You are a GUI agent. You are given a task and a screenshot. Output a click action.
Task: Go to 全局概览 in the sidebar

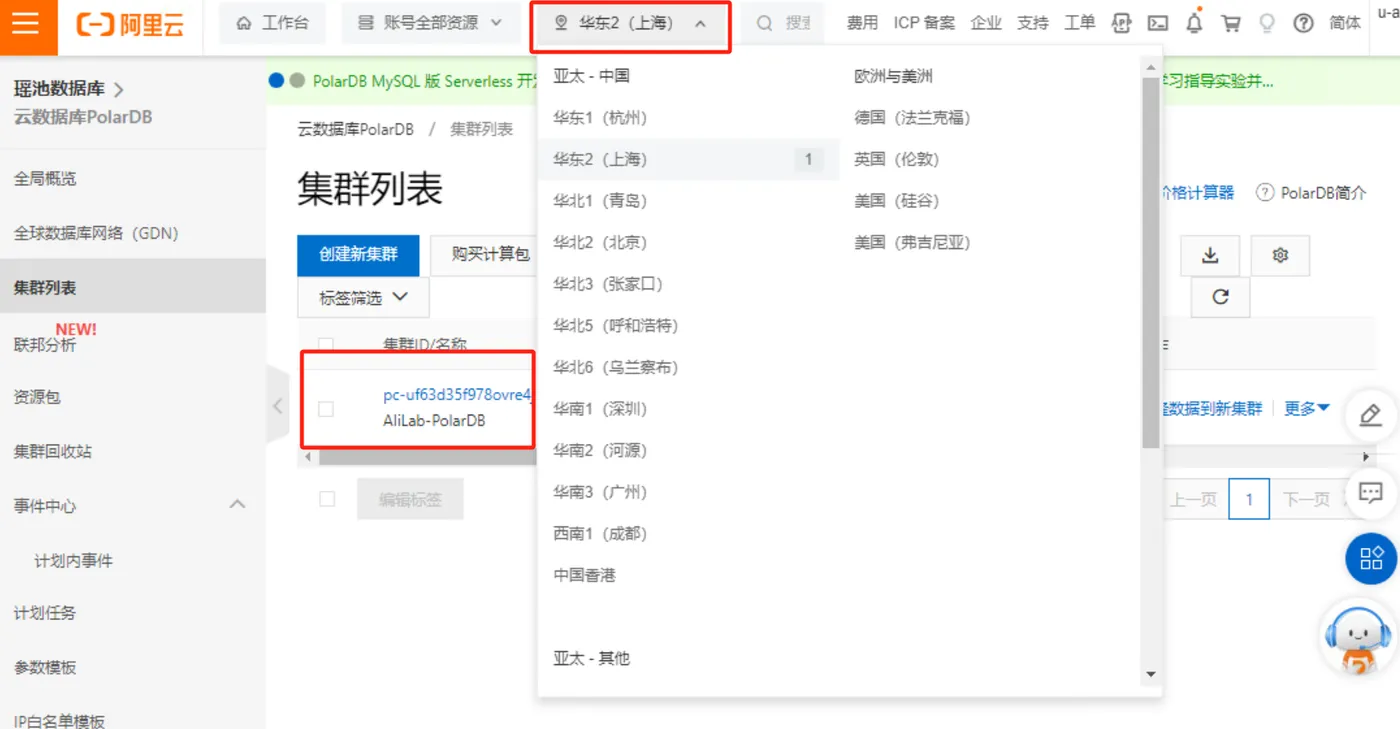click(x=45, y=179)
